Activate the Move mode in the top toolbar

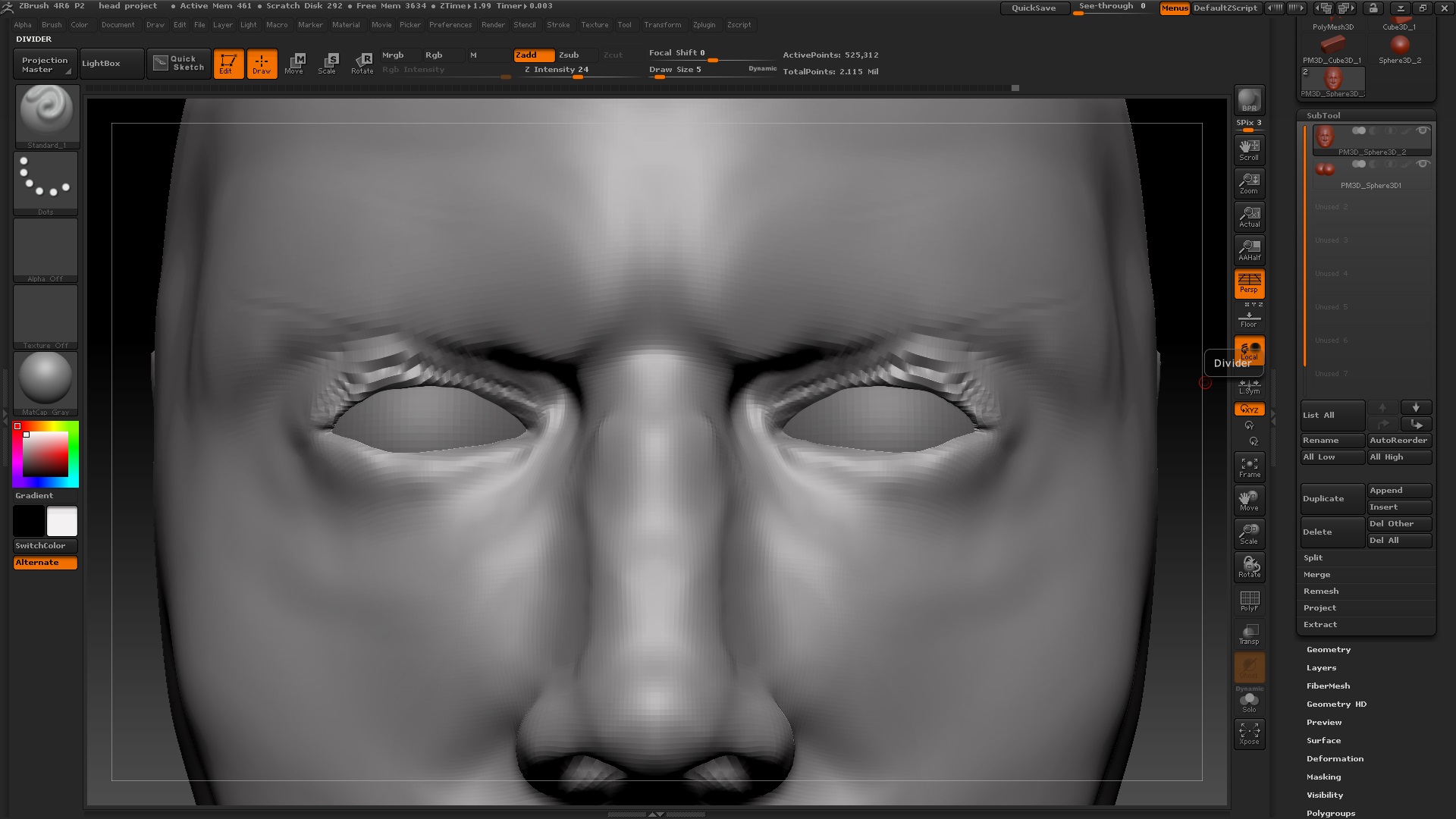click(x=295, y=63)
